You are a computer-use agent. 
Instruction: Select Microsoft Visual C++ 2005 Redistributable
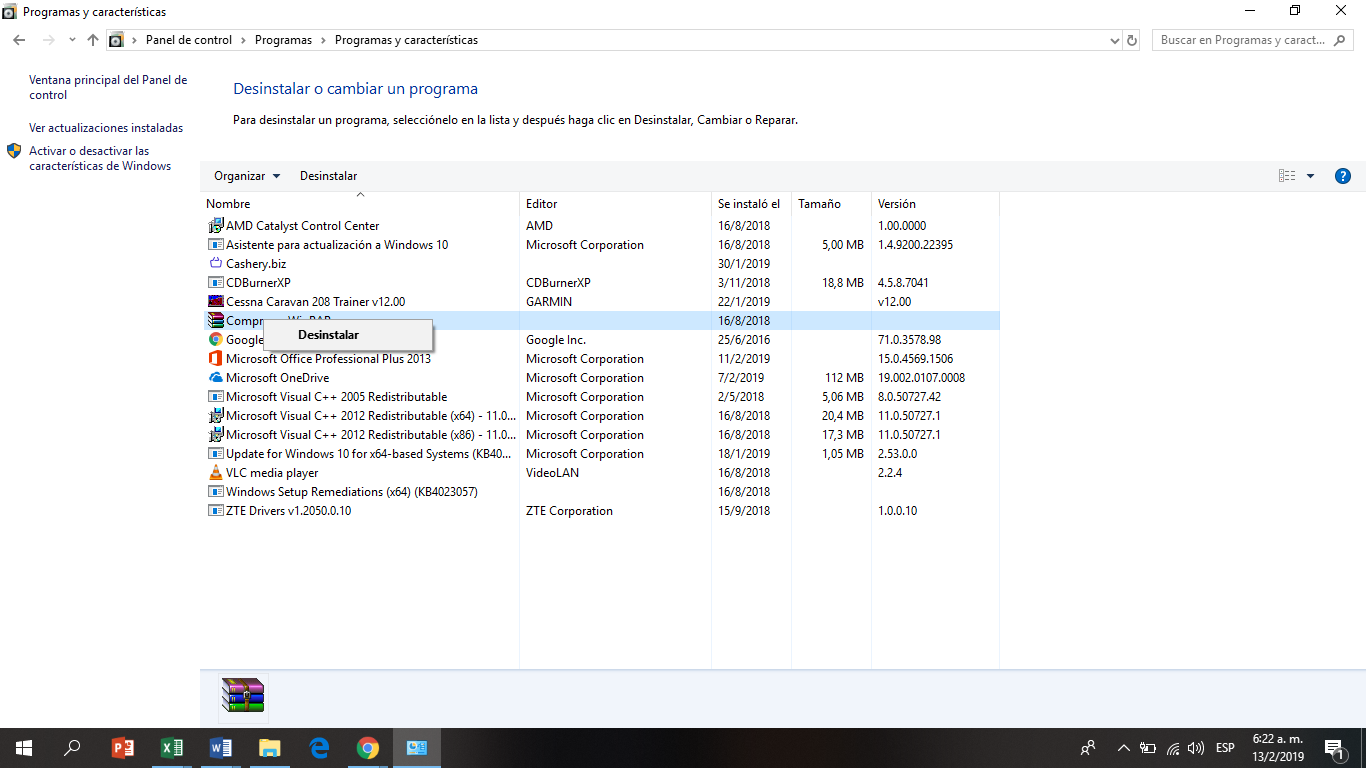click(600, 397)
